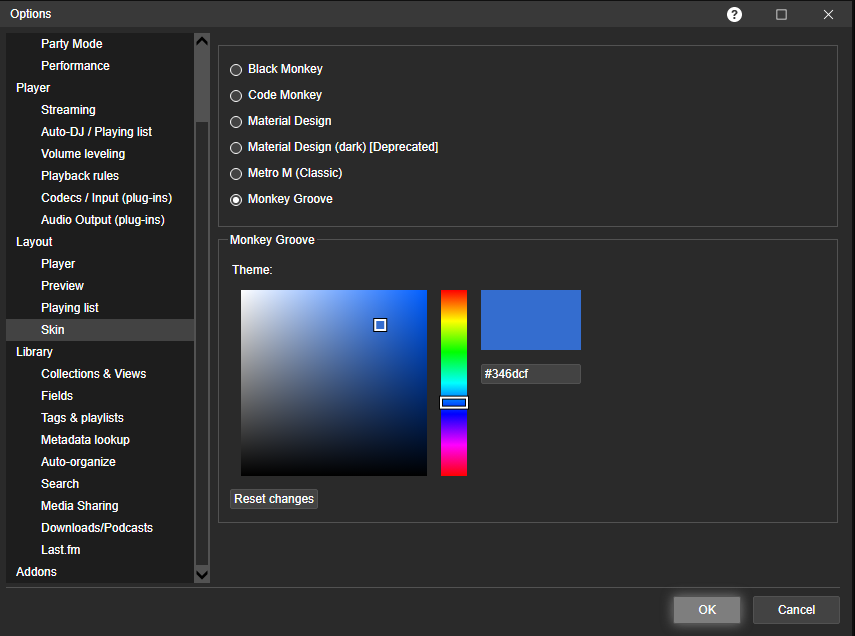Select the Black Monkey skin
This screenshot has height=636, width=855.
pyautogui.click(x=236, y=70)
